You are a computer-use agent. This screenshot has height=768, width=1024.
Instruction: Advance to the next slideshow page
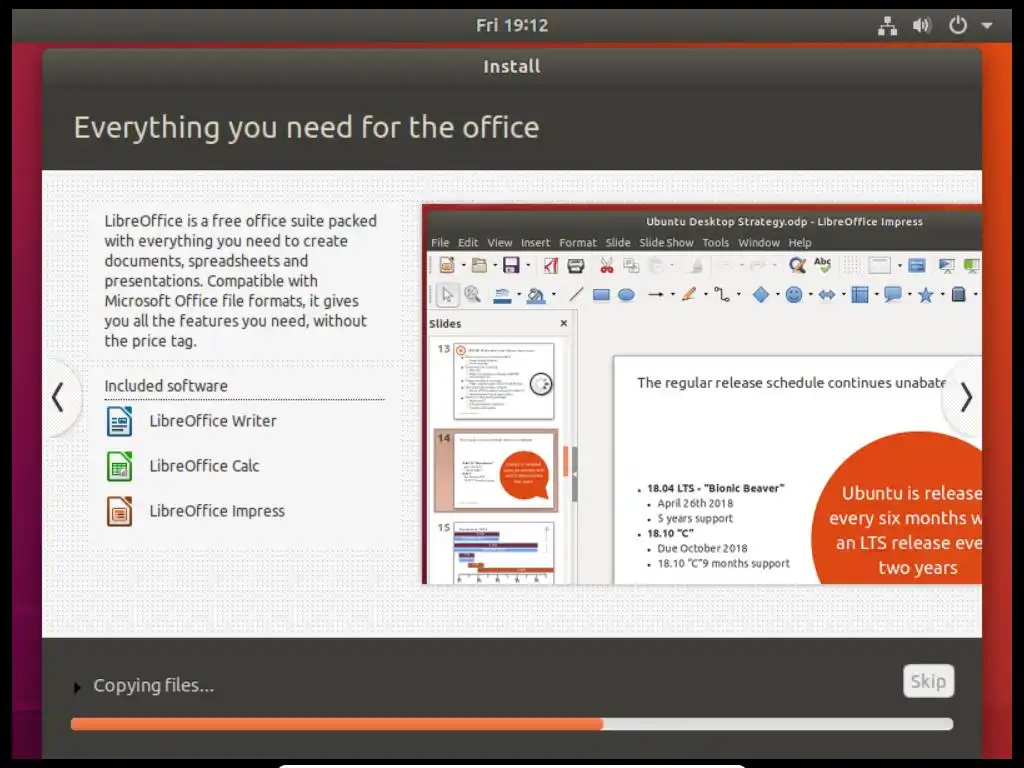tap(965, 397)
